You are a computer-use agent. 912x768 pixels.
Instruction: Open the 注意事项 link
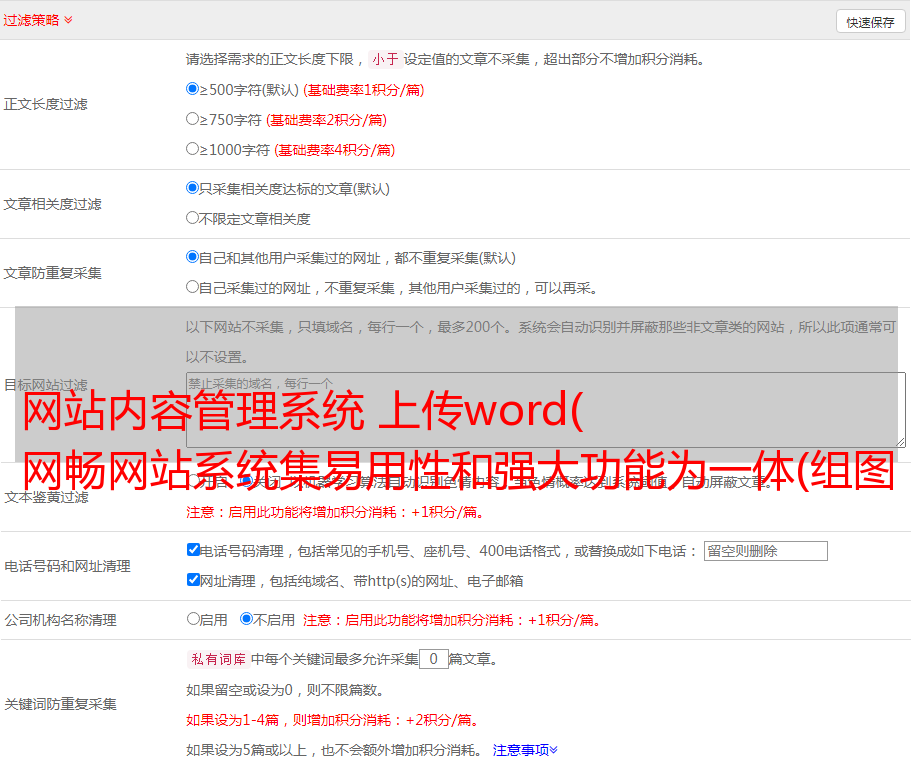pyautogui.click(x=525, y=751)
